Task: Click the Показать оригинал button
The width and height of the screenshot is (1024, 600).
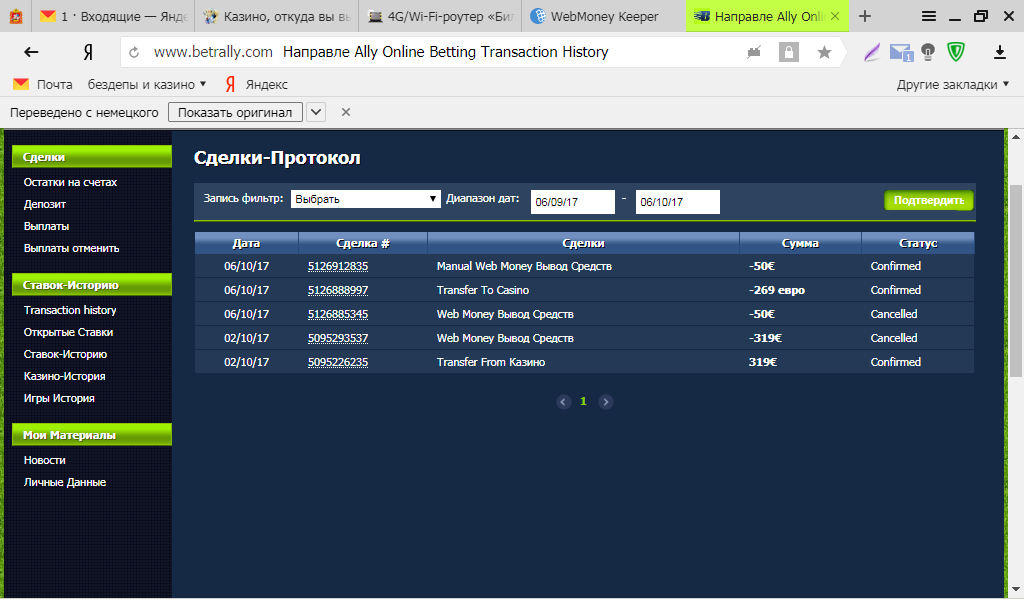Action: 235,112
